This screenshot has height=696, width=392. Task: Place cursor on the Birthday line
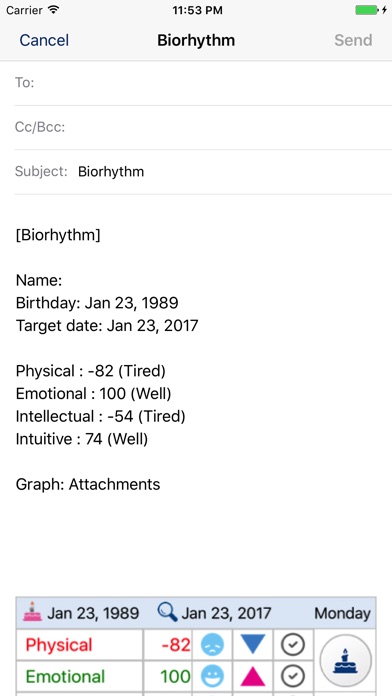pos(97,303)
